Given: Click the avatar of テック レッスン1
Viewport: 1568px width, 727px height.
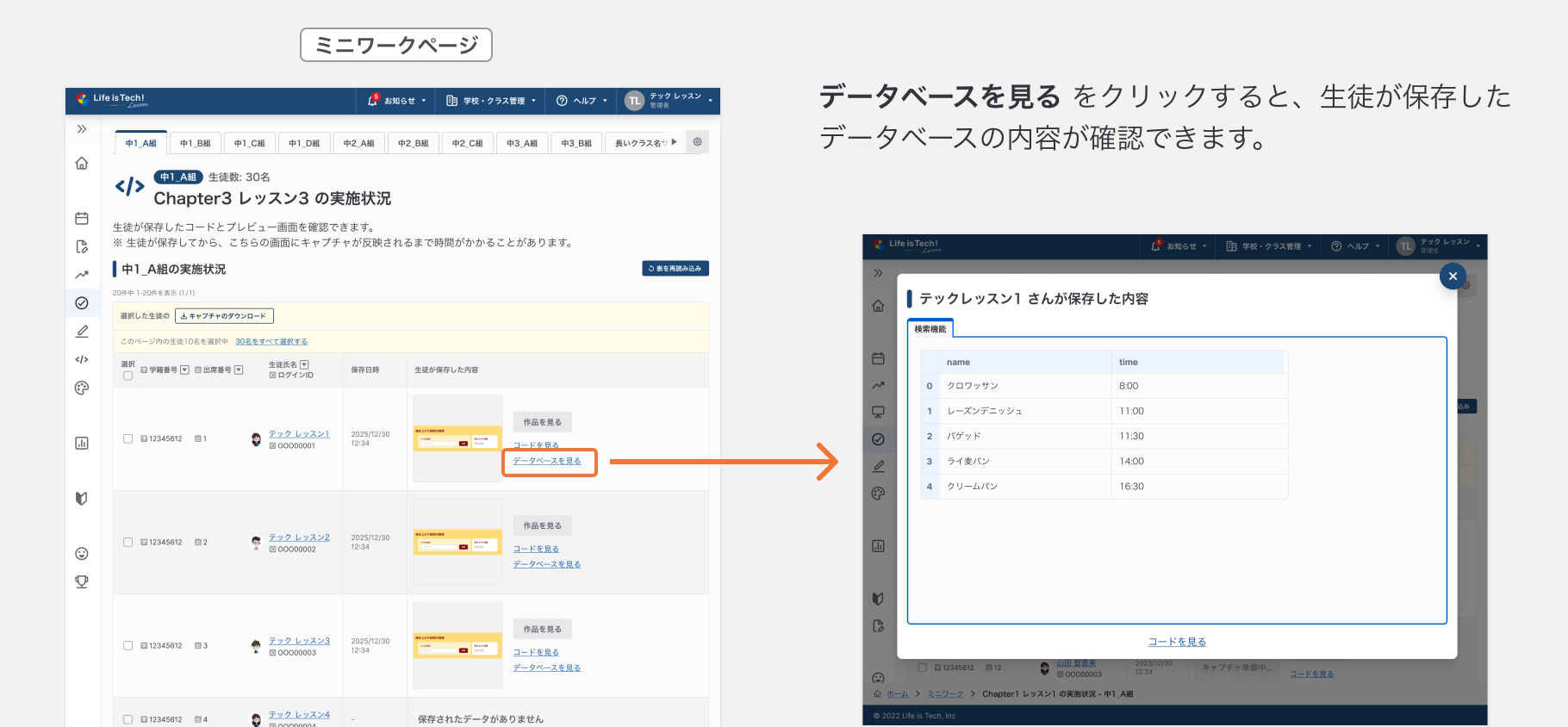Looking at the screenshot, I should [256, 439].
